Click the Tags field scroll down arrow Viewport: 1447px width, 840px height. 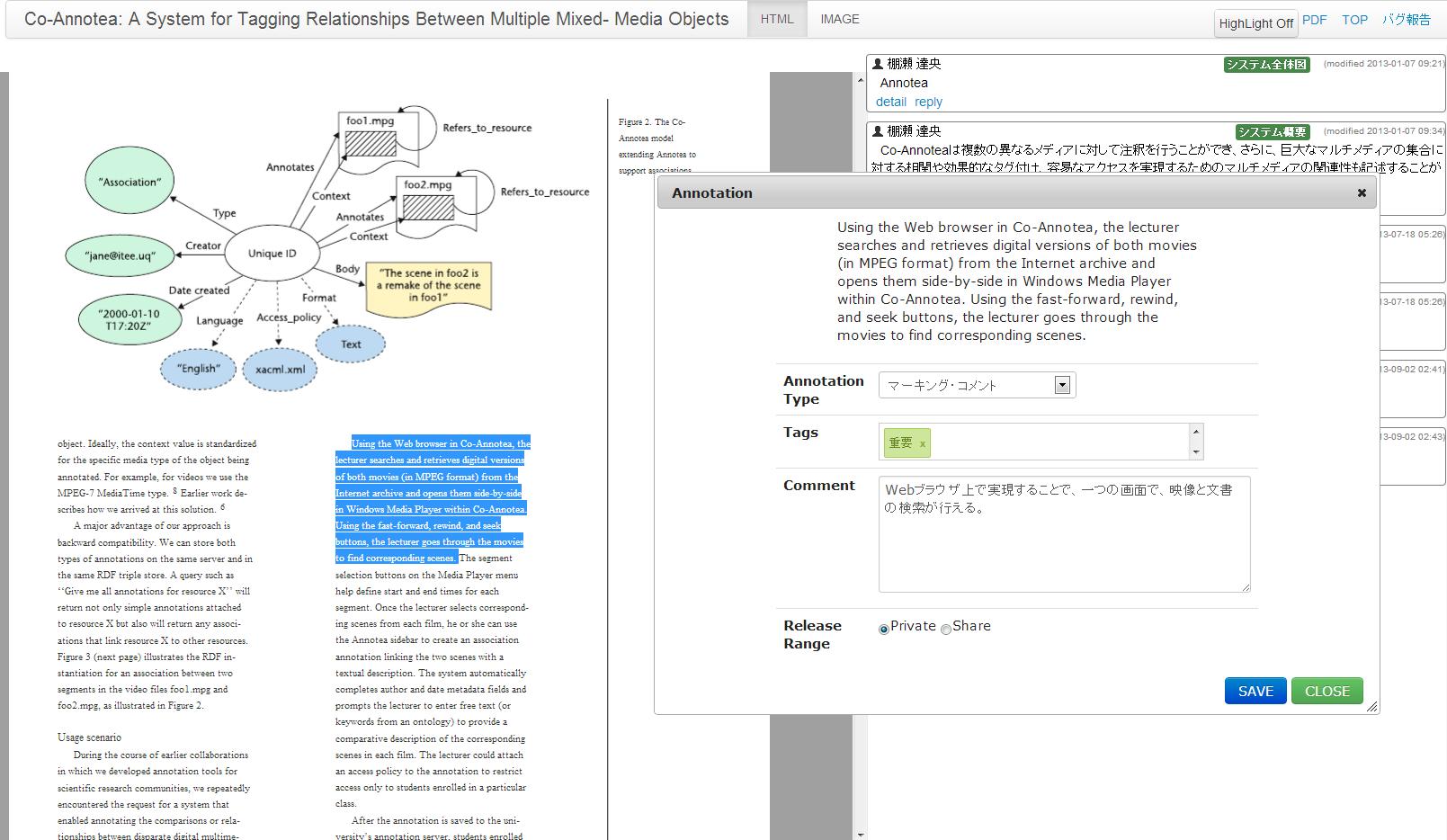(1196, 451)
